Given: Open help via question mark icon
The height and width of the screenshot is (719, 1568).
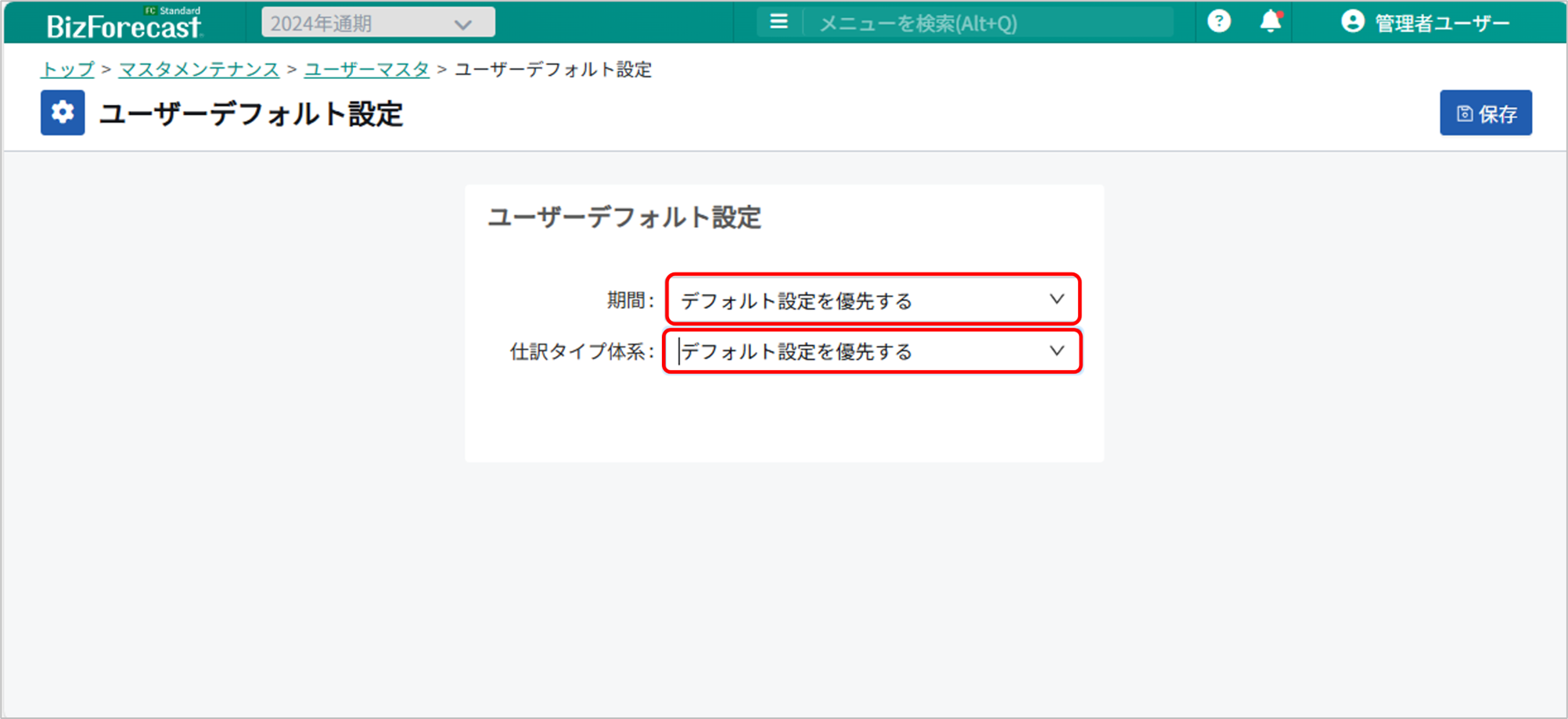Looking at the screenshot, I should (x=1218, y=22).
